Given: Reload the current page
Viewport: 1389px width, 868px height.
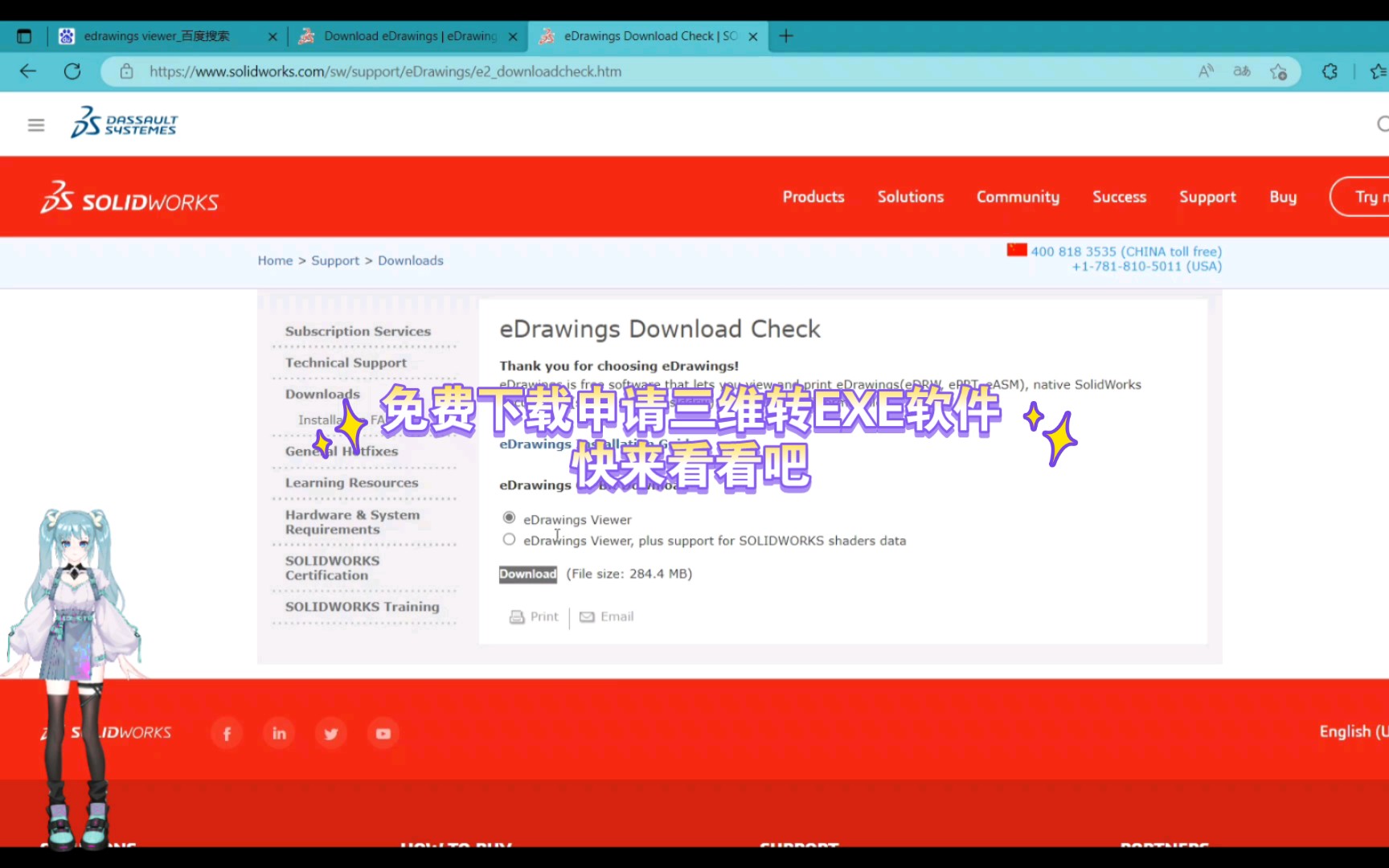Looking at the screenshot, I should pyautogui.click(x=72, y=72).
